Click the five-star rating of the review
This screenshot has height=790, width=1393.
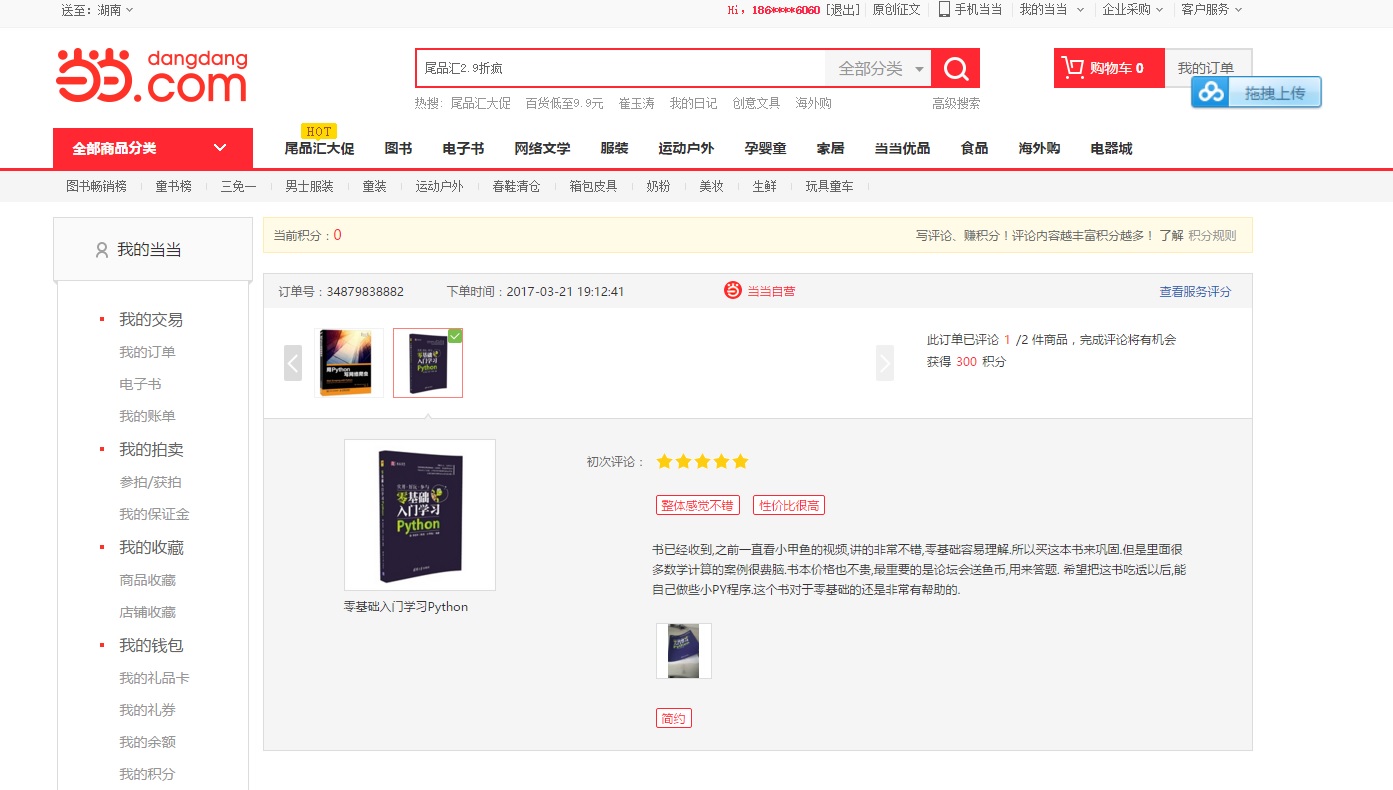pyautogui.click(x=702, y=462)
